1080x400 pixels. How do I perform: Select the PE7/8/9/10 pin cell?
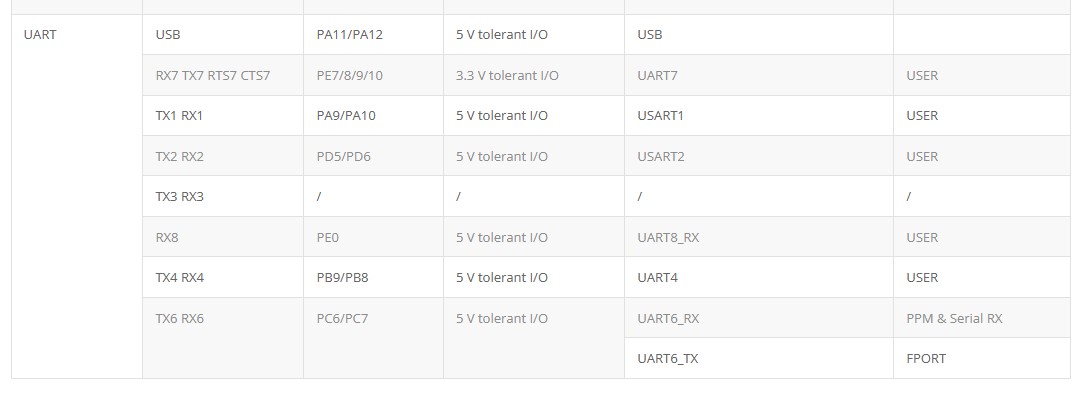tap(373, 75)
